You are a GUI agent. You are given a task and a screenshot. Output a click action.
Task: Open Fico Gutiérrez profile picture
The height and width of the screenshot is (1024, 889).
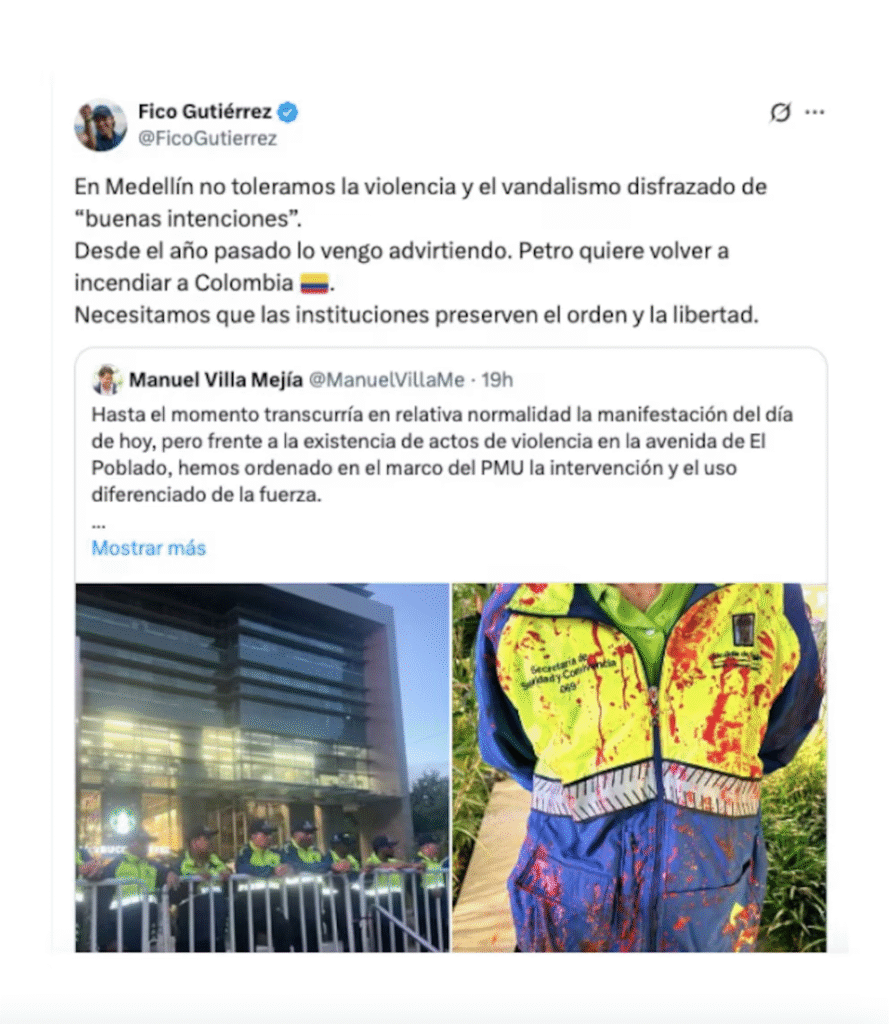point(100,125)
